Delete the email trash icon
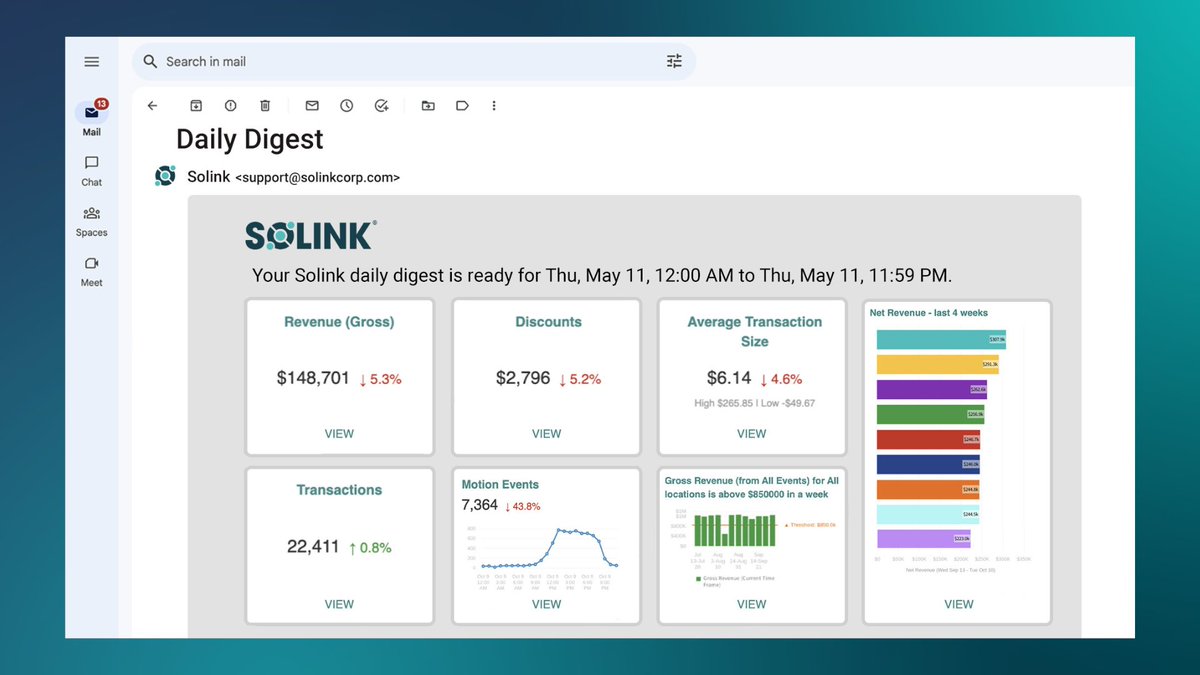 point(265,105)
